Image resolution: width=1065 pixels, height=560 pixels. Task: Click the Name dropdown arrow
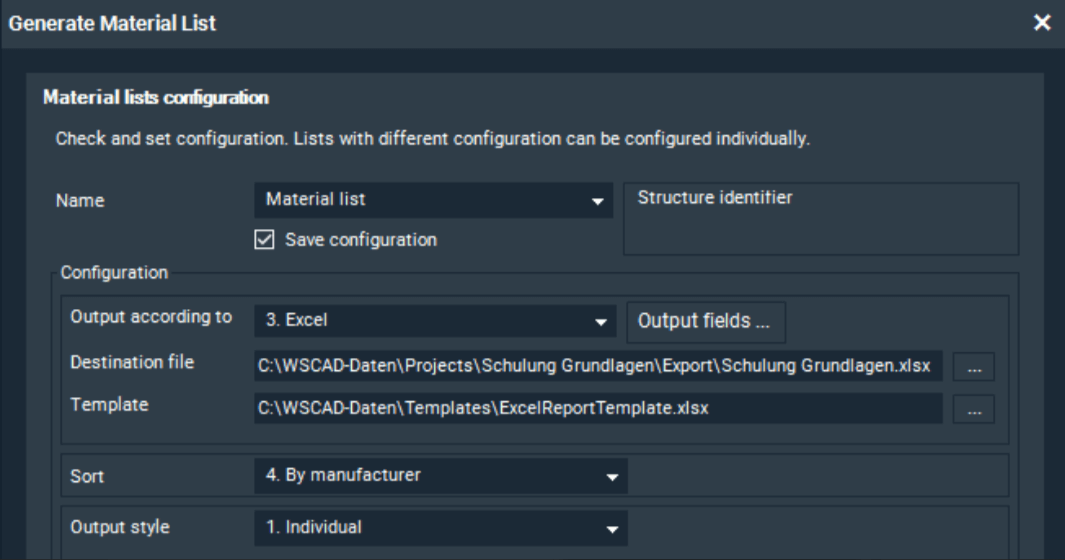[598, 201]
